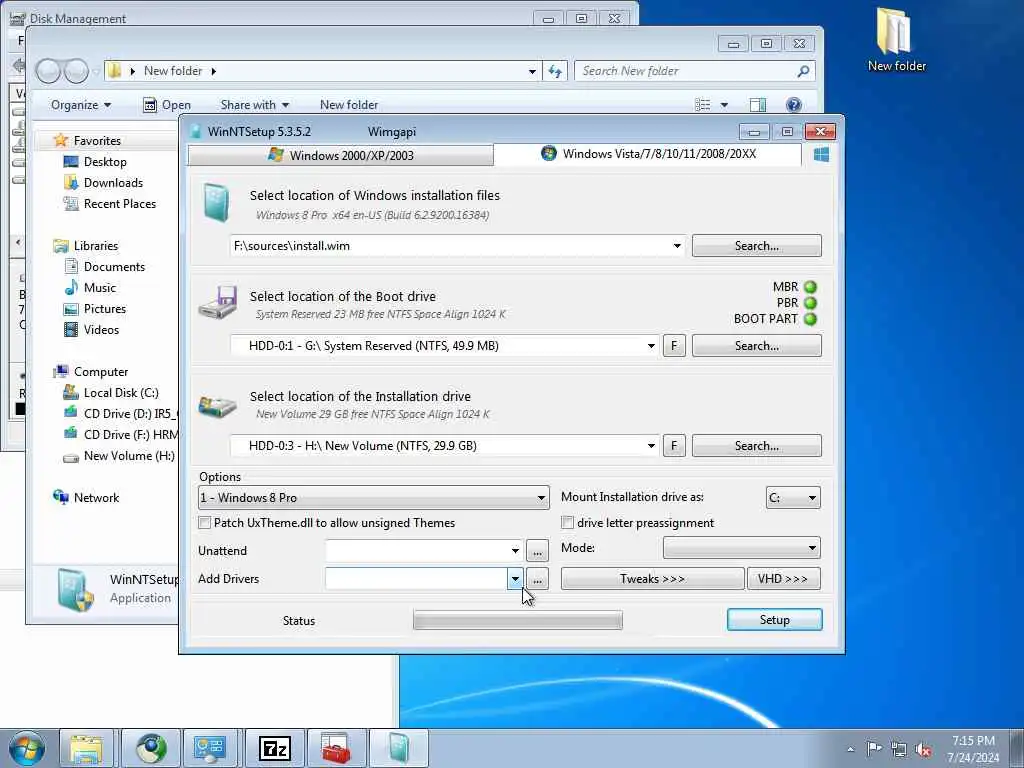Click the Start orb on the taskbar
Screen dimensions: 1024x768
click(27, 748)
